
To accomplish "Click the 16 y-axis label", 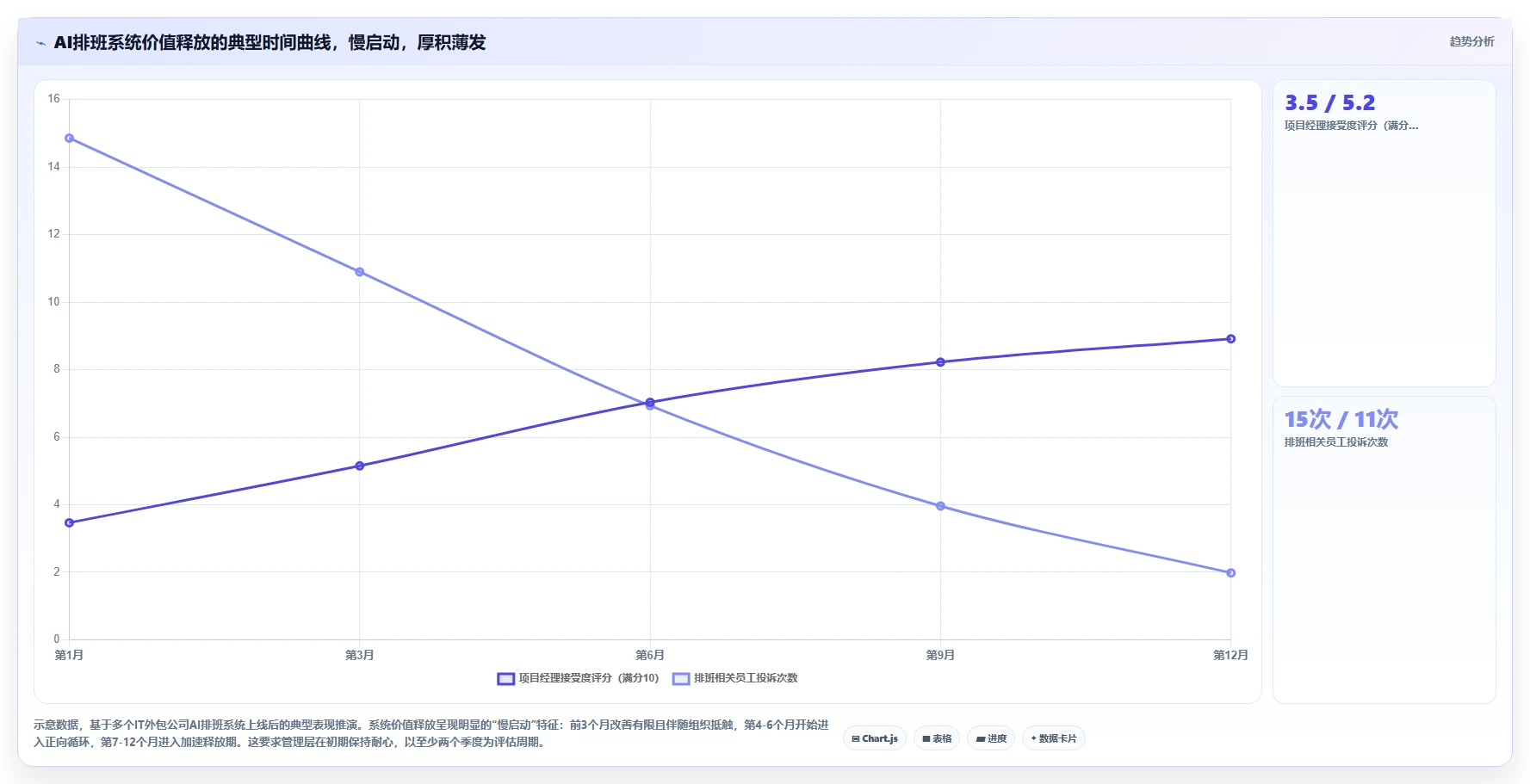I will 54,99.
